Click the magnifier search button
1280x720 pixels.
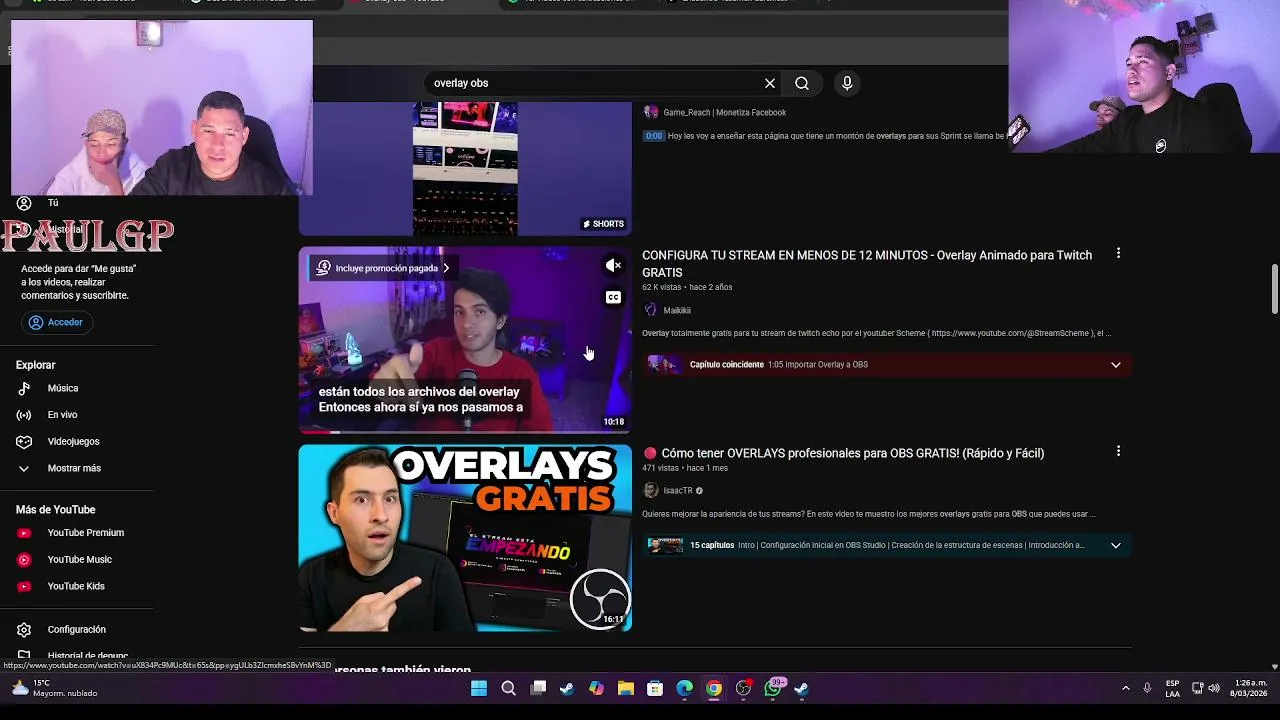[x=802, y=83]
